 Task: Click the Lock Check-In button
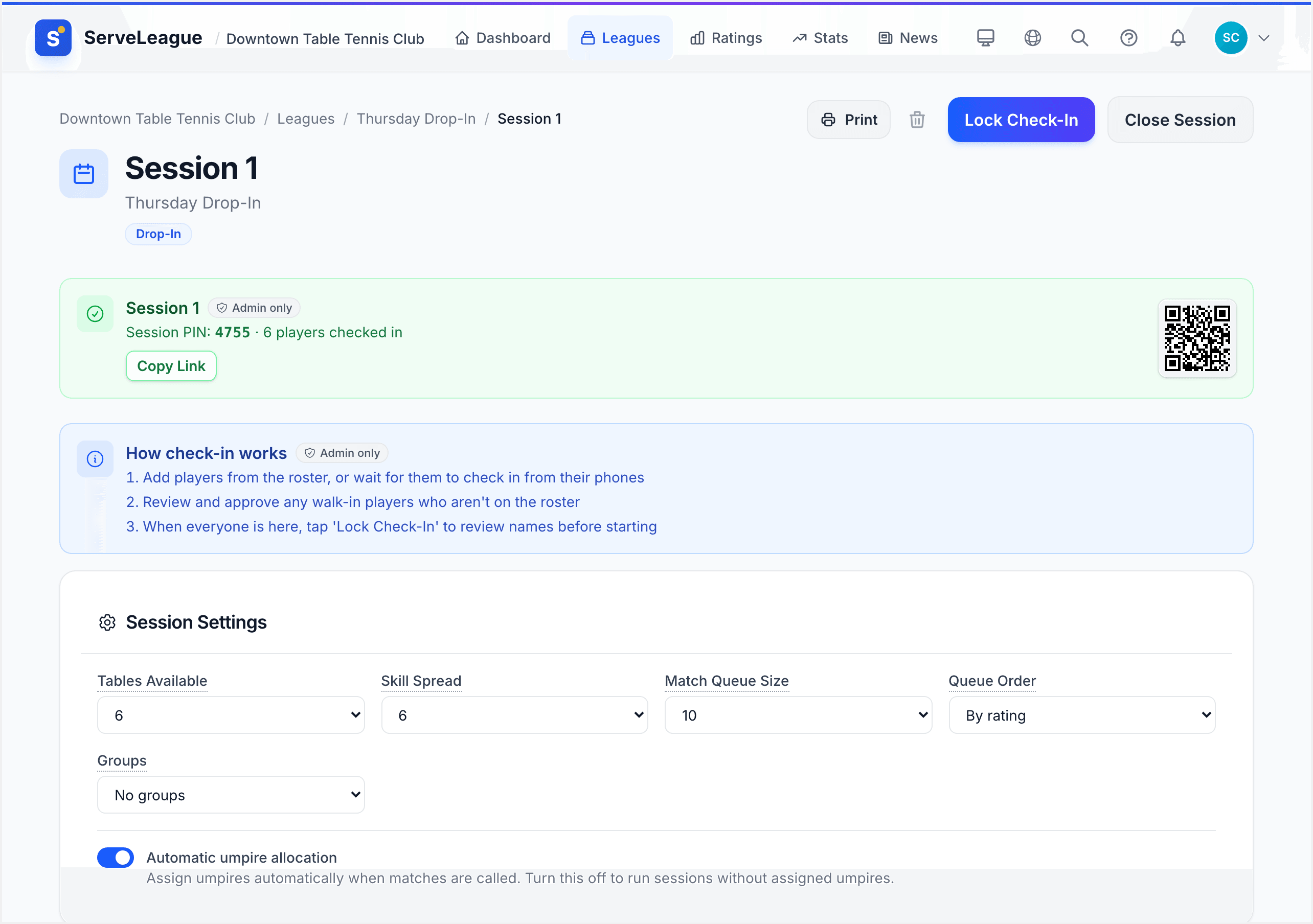pos(1022,120)
